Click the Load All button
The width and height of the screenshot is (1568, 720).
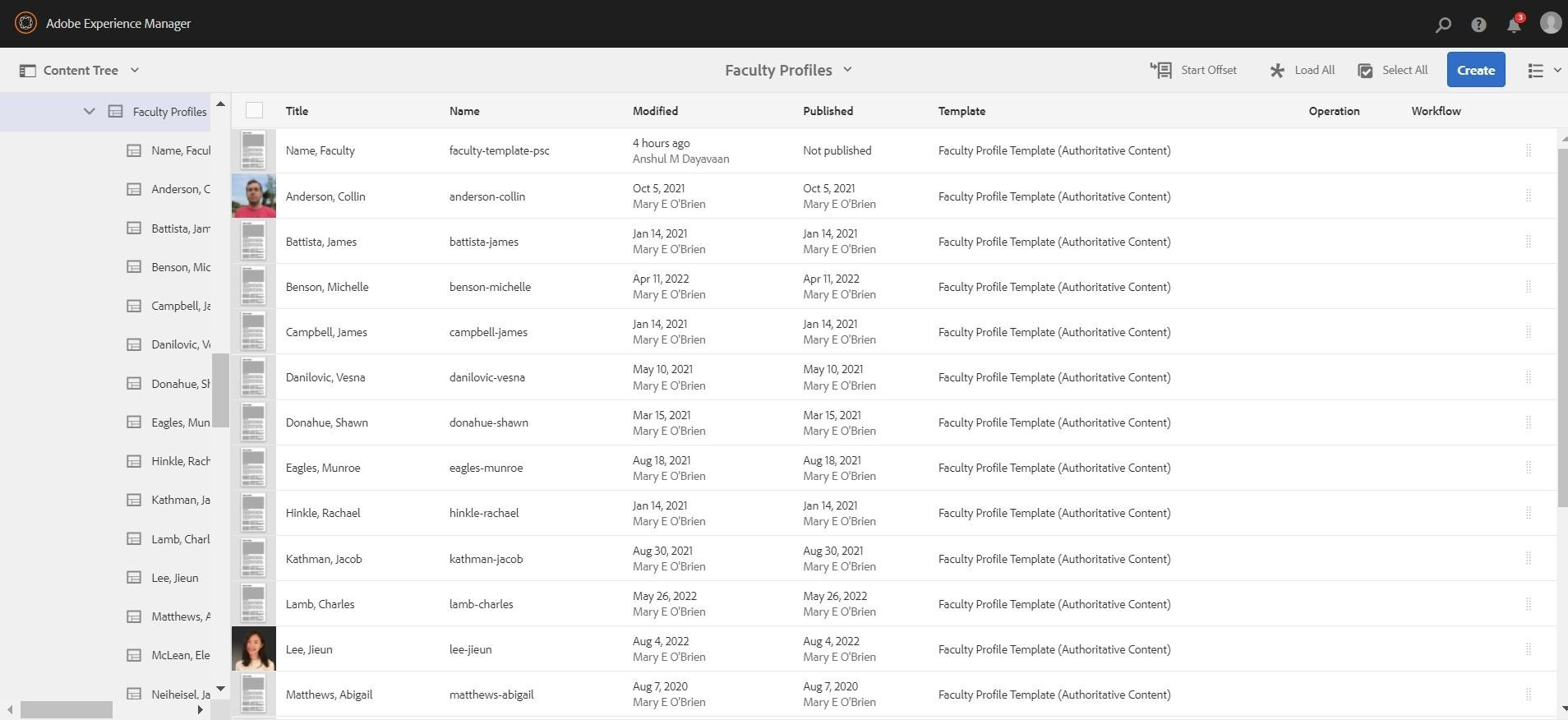click(1303, 71)
